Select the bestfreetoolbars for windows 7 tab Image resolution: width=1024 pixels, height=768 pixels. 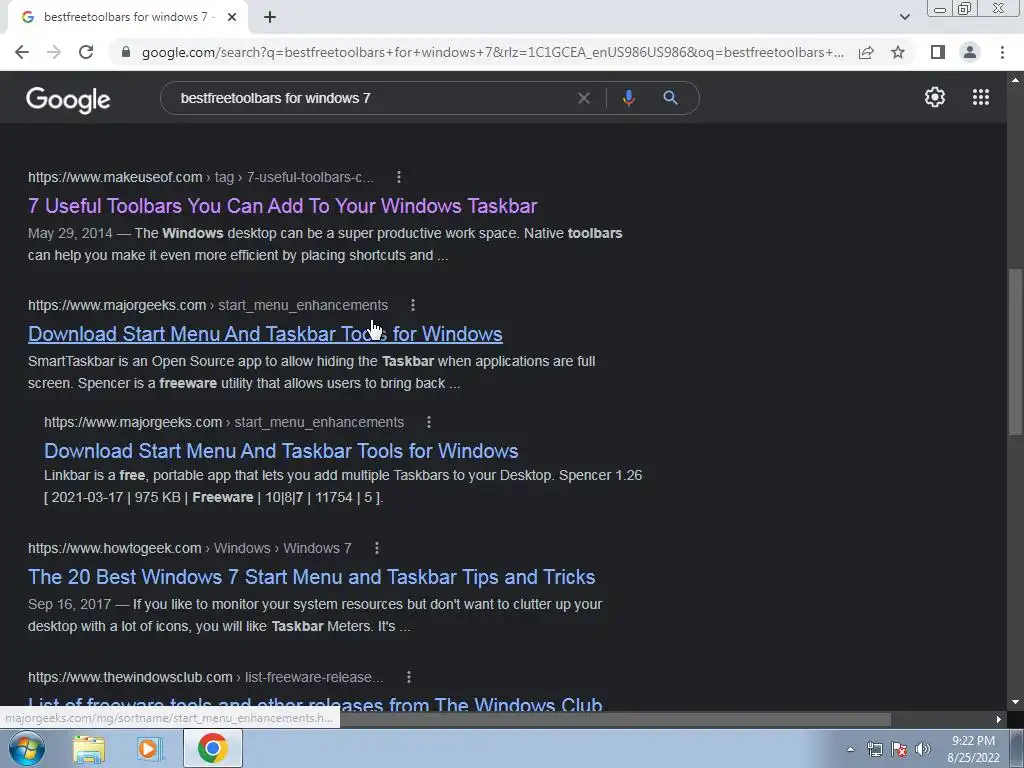point(127,17)
